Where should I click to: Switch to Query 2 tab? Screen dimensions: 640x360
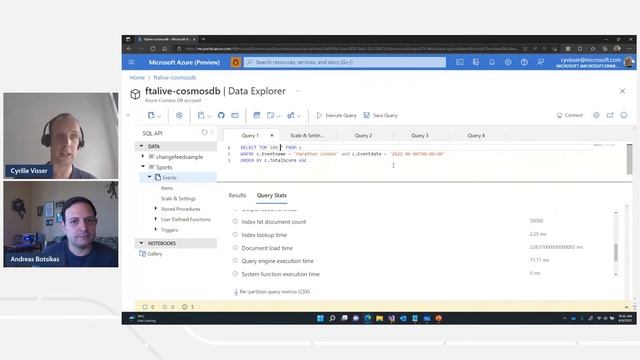click(x=363, y=135)
